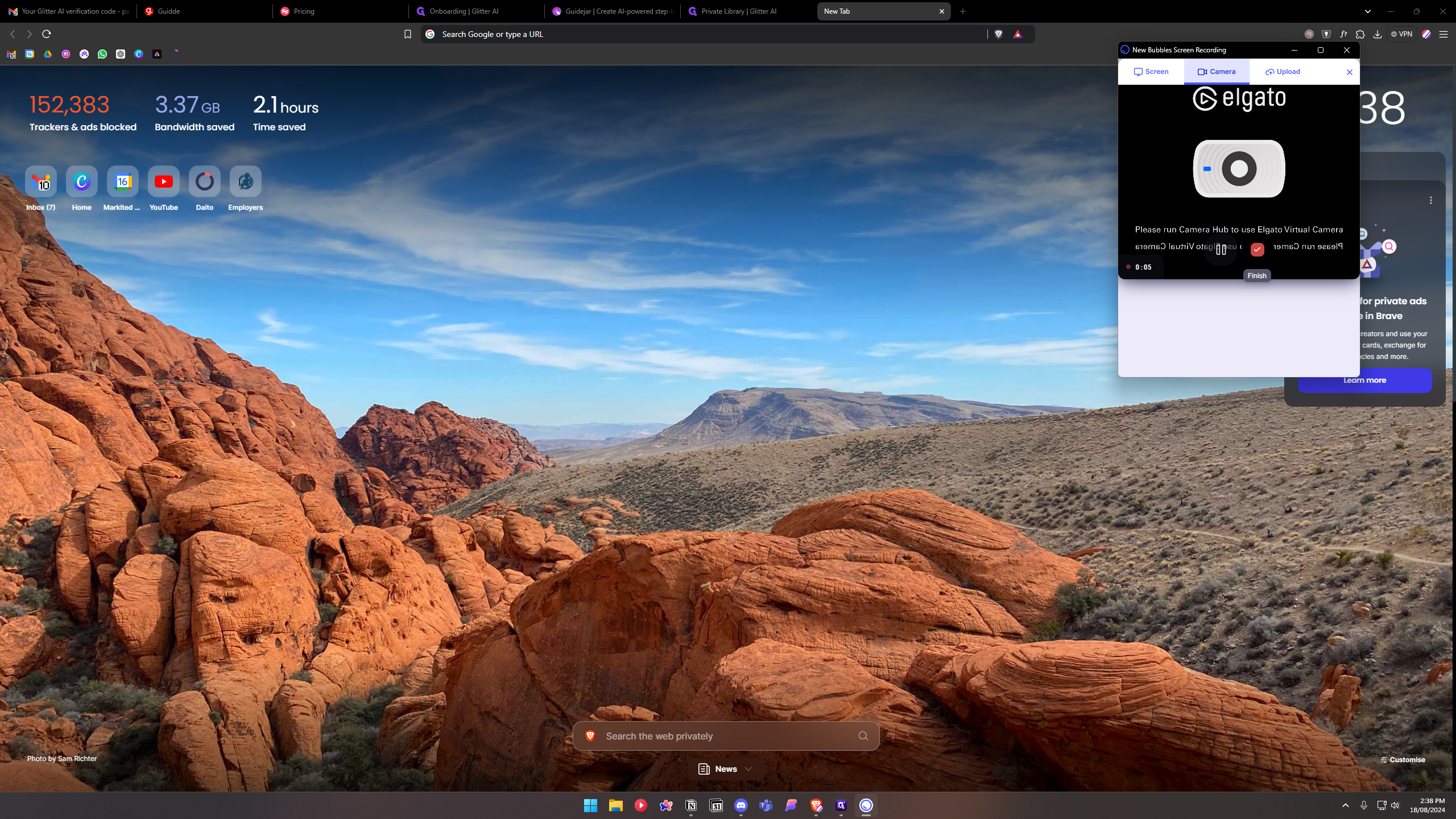Open Glitter AI verification code Gmail tab
Screen dimensions: 1456x819
[x=68, y=11]
